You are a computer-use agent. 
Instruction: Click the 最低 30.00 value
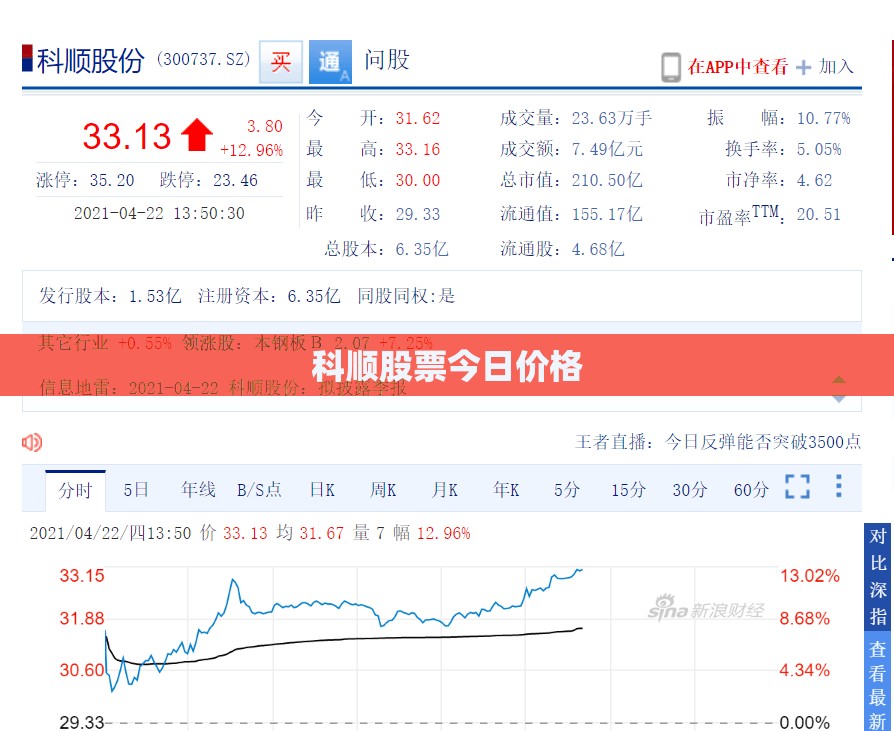click(418, 181)
